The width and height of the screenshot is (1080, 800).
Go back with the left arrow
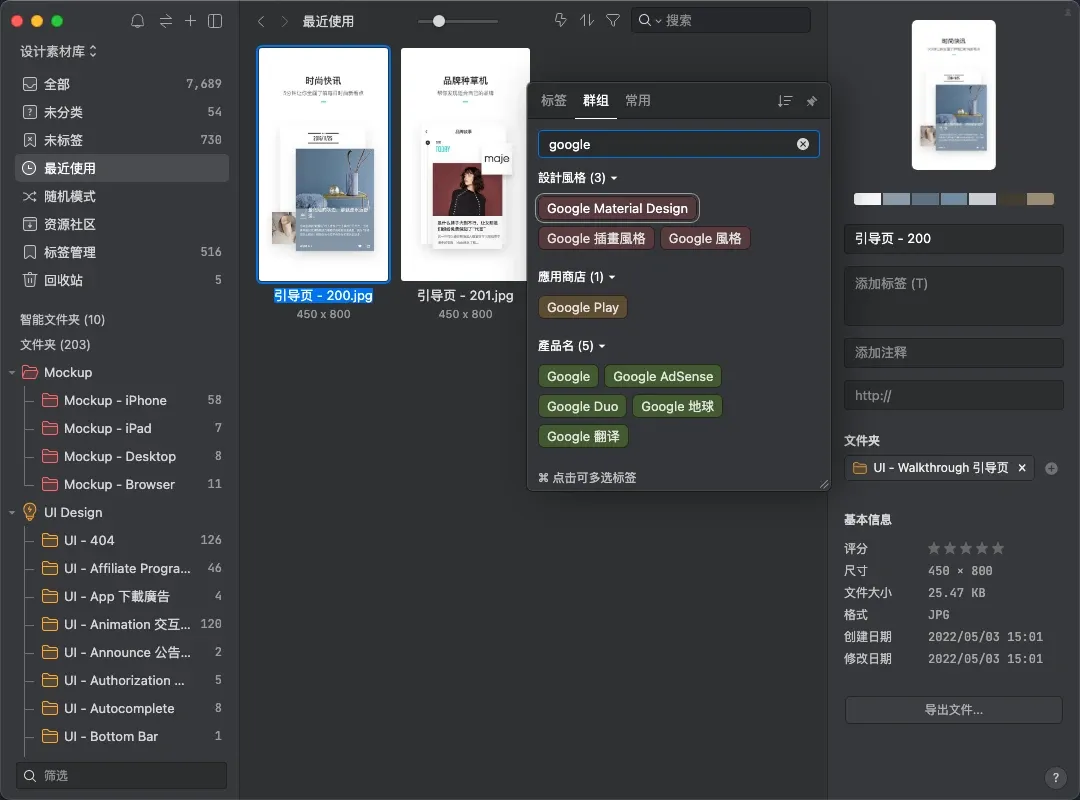pyautogui.click(x=262, y=21)
